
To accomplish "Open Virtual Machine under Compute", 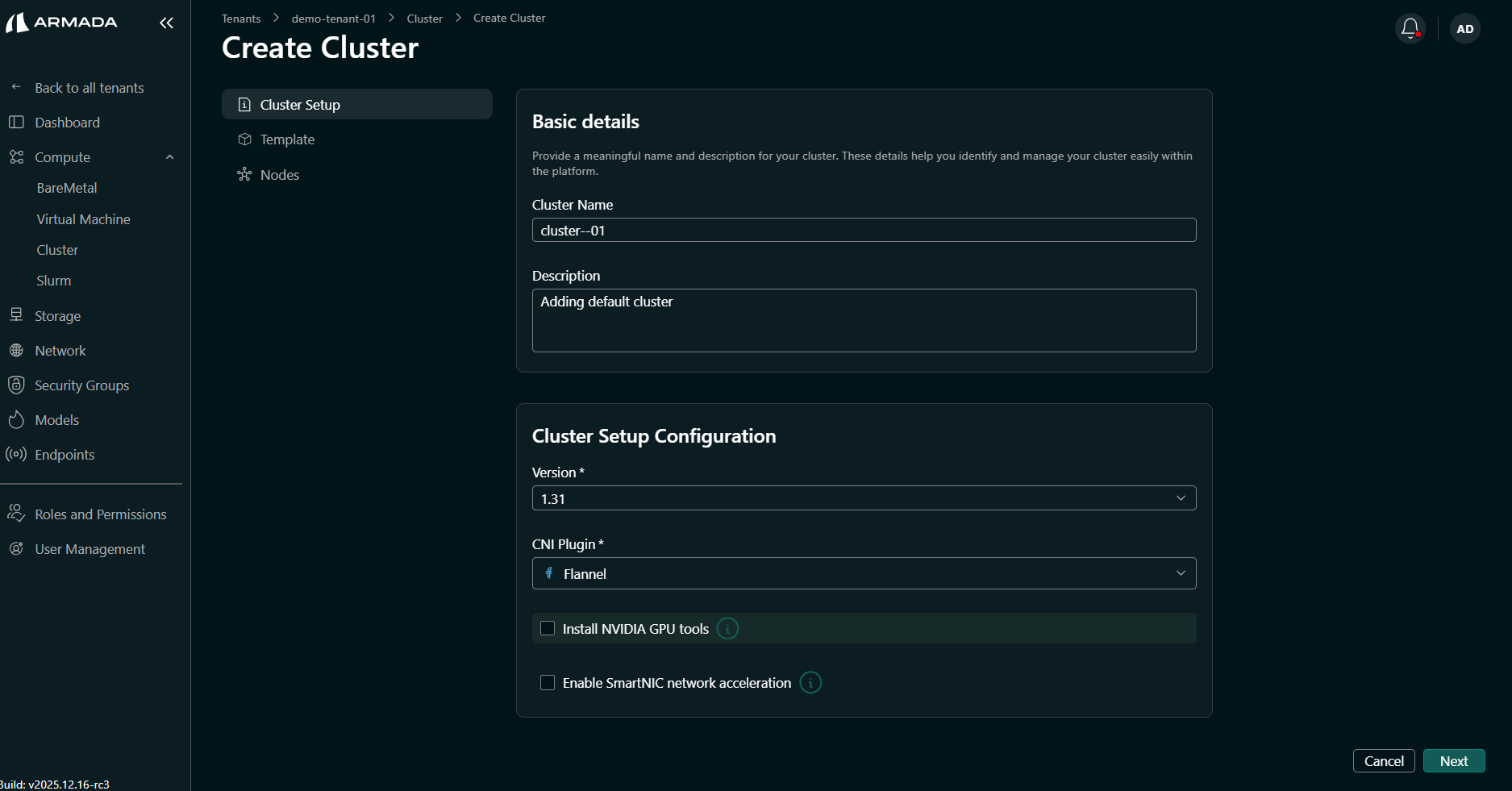I will click(x=83, y=219).
